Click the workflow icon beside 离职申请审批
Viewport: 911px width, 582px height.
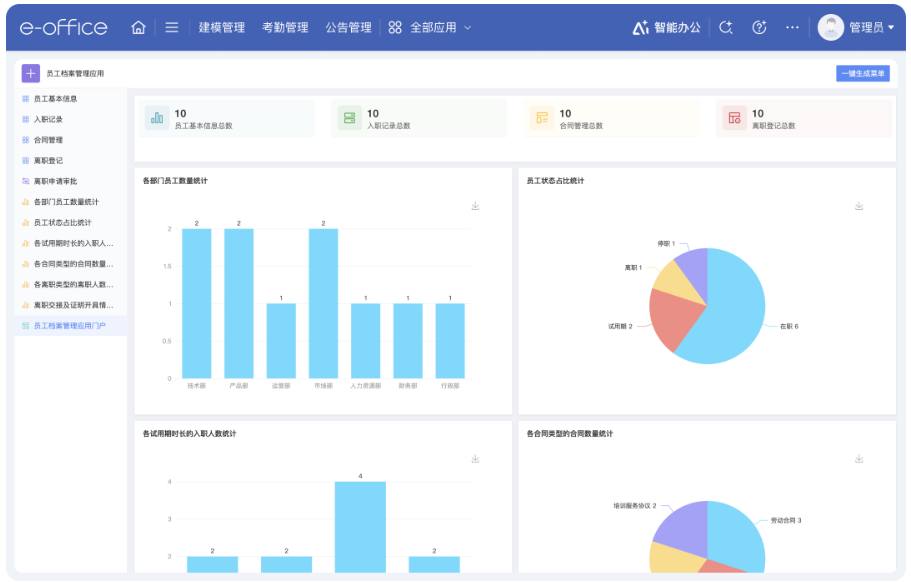[x=26, y=181]
